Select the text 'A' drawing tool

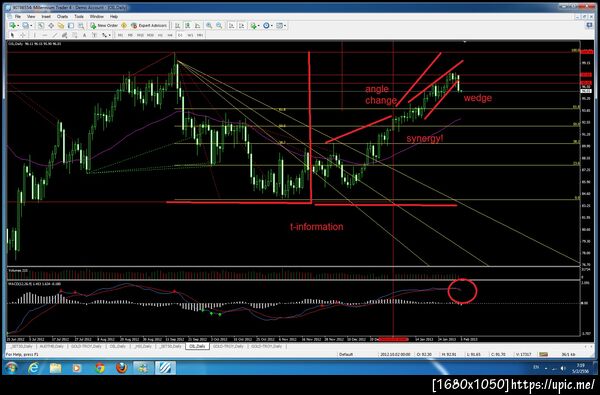coord(85,35)
